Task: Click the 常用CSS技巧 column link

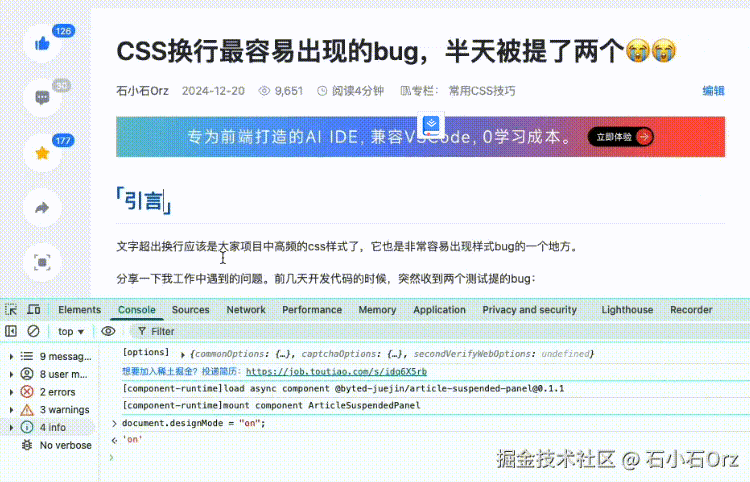Action: pos(482,91)
